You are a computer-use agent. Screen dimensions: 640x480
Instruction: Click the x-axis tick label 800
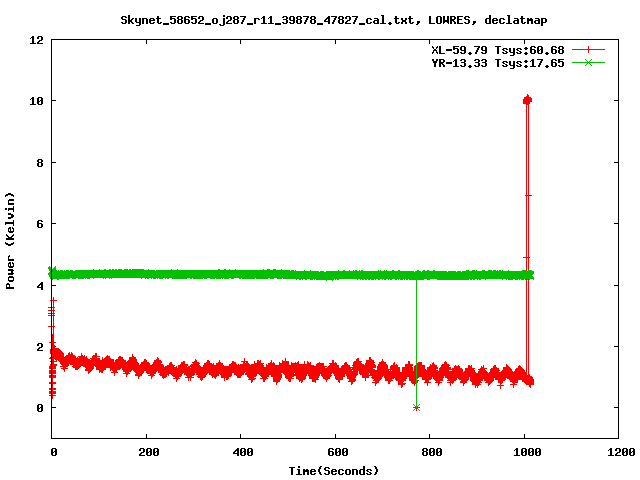tap(432, 452)
